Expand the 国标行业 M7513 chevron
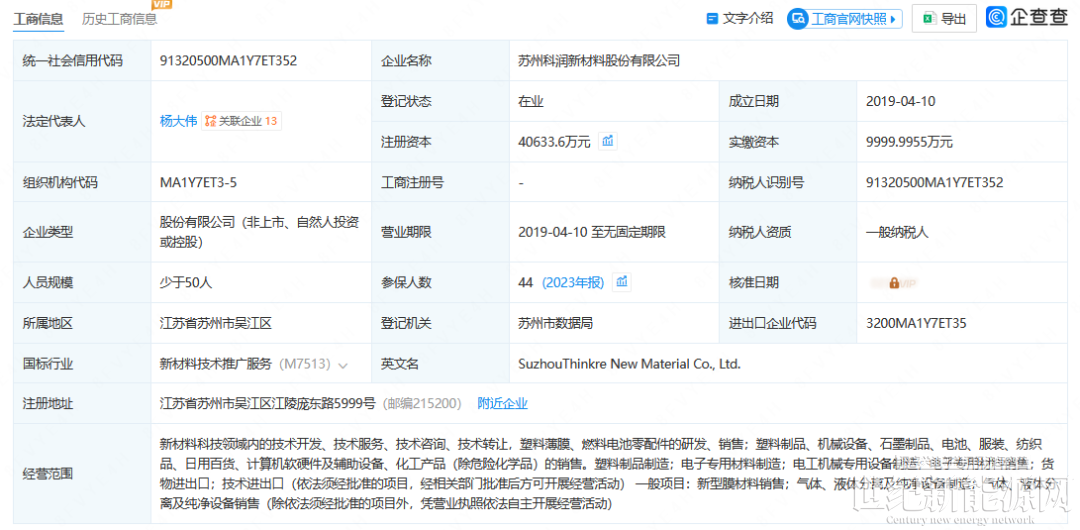Image resolution: width=1080 pixels, height=530 pixels. click(344, 365)
